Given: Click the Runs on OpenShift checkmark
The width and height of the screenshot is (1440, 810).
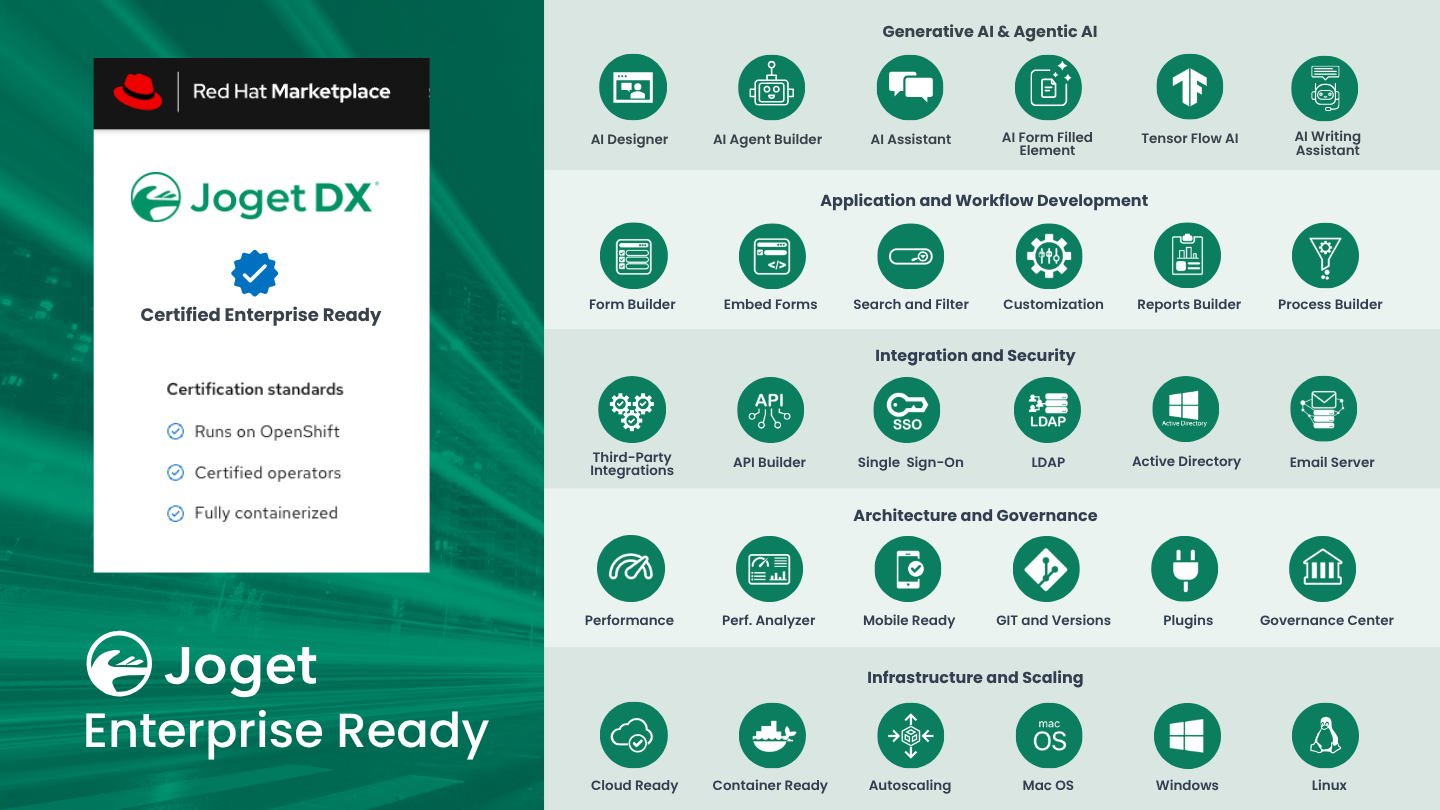Looking at the screenshot, I should coord(175,432).
